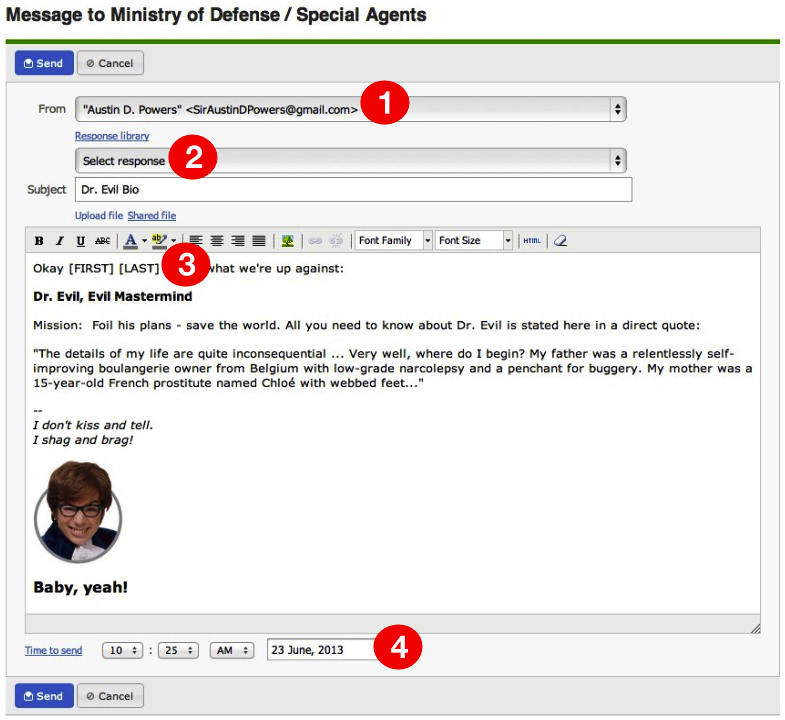
Task: Apply Underline formatting from toolbar
Action: pyautogui.click(x=80, y=241)
